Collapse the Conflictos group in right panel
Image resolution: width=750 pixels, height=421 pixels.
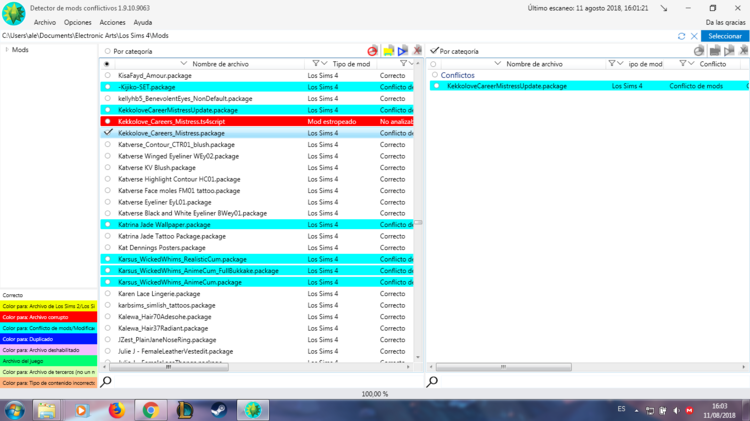(x=434, y=75)
